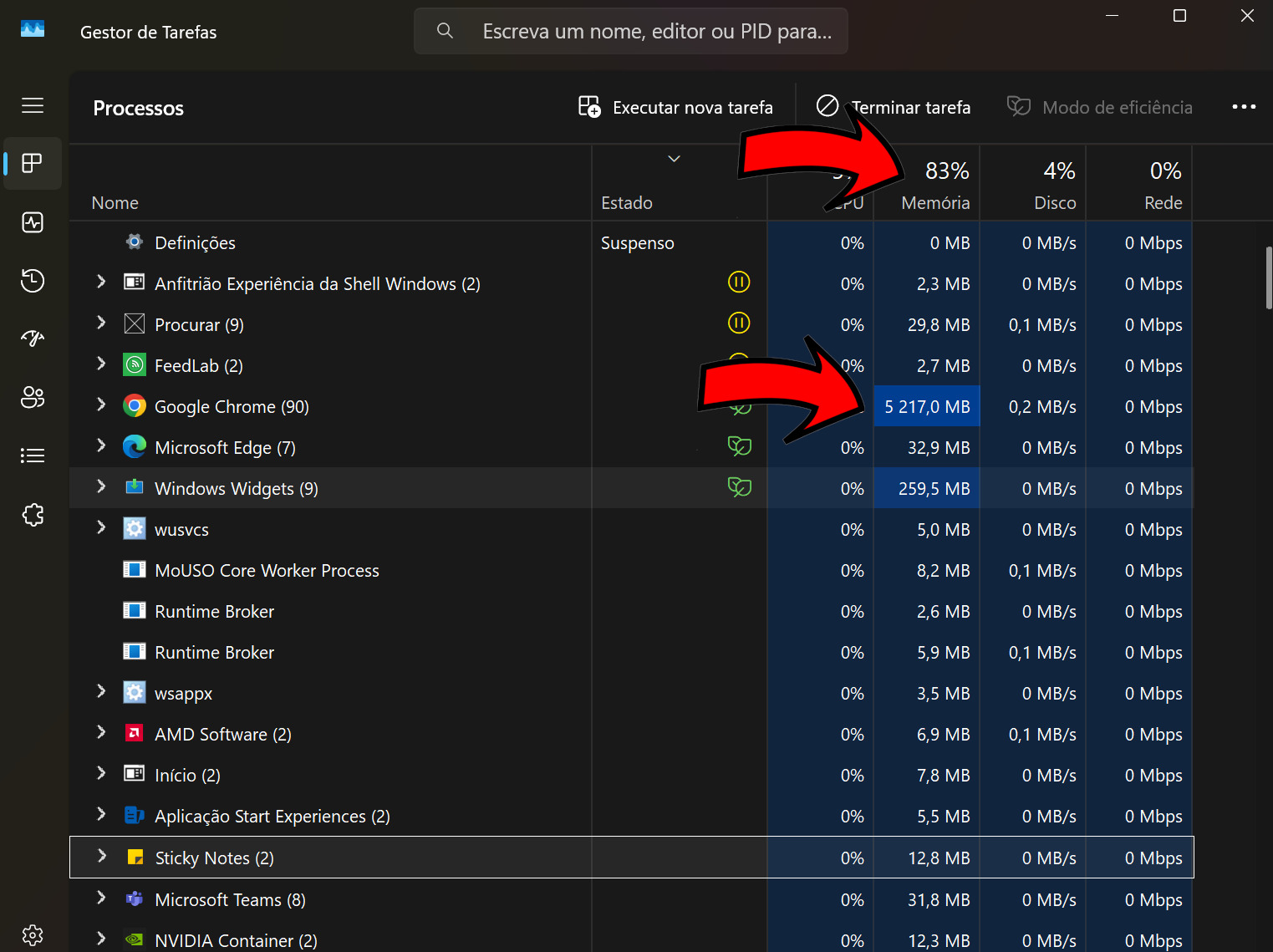Open the Details page in the sidebar
Viewport: 1273px width, 952px height.
coord(33,456)
